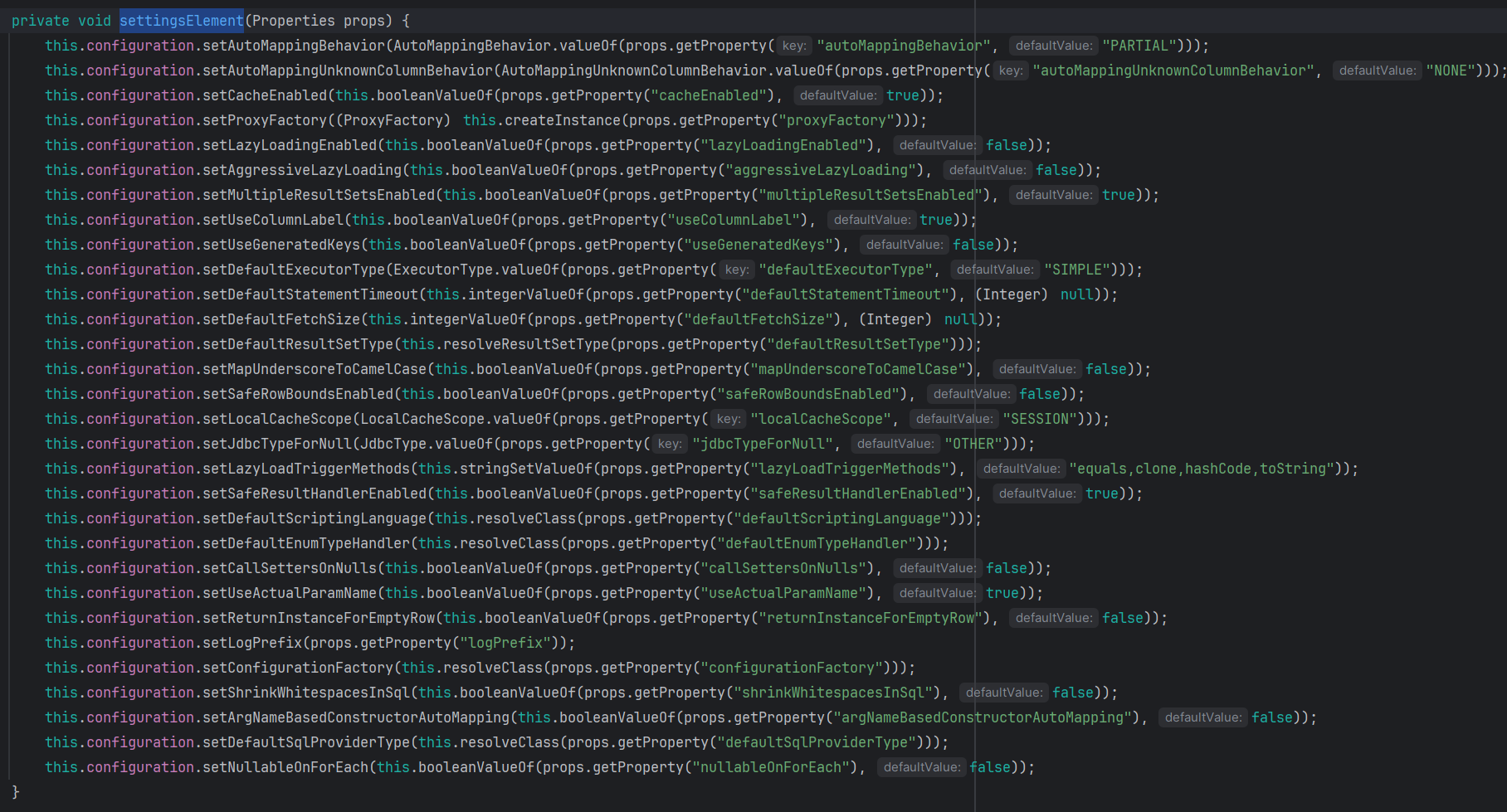Click setLogPrefix method call

point(252,643)
